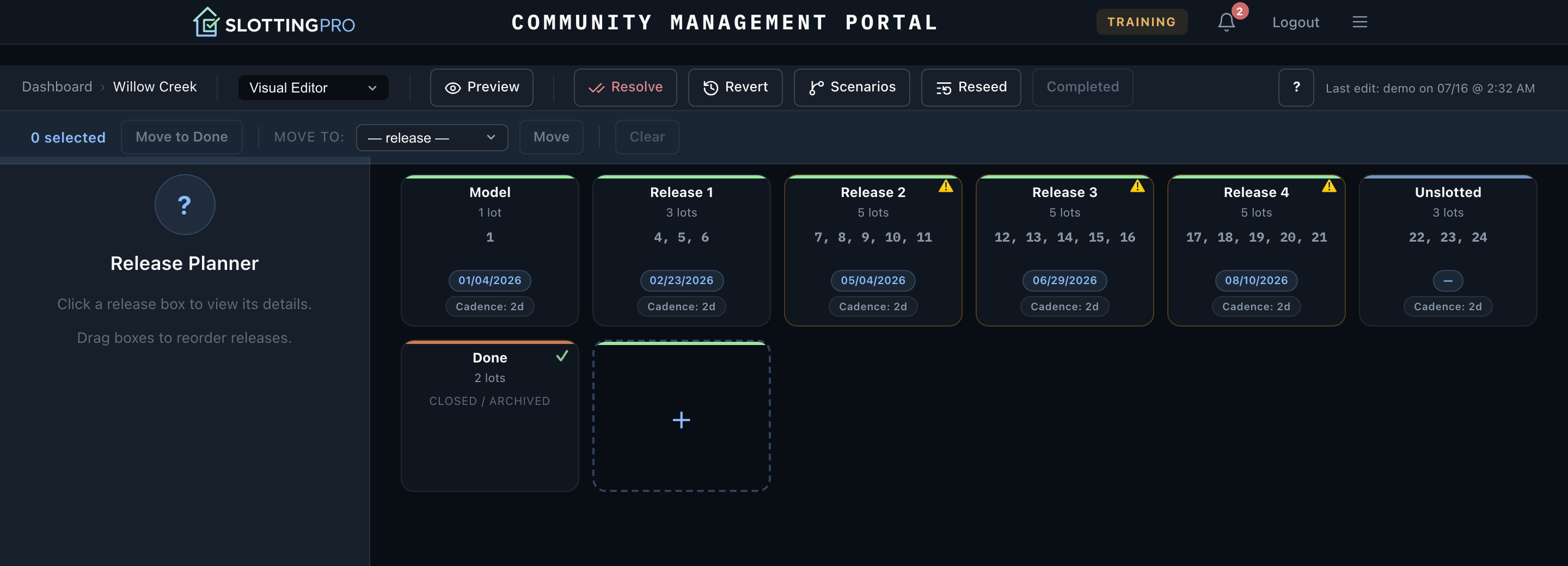Click Unslotted Cadence: 2d pill
Screen dimensions: 1568x566
point(1448,307)
